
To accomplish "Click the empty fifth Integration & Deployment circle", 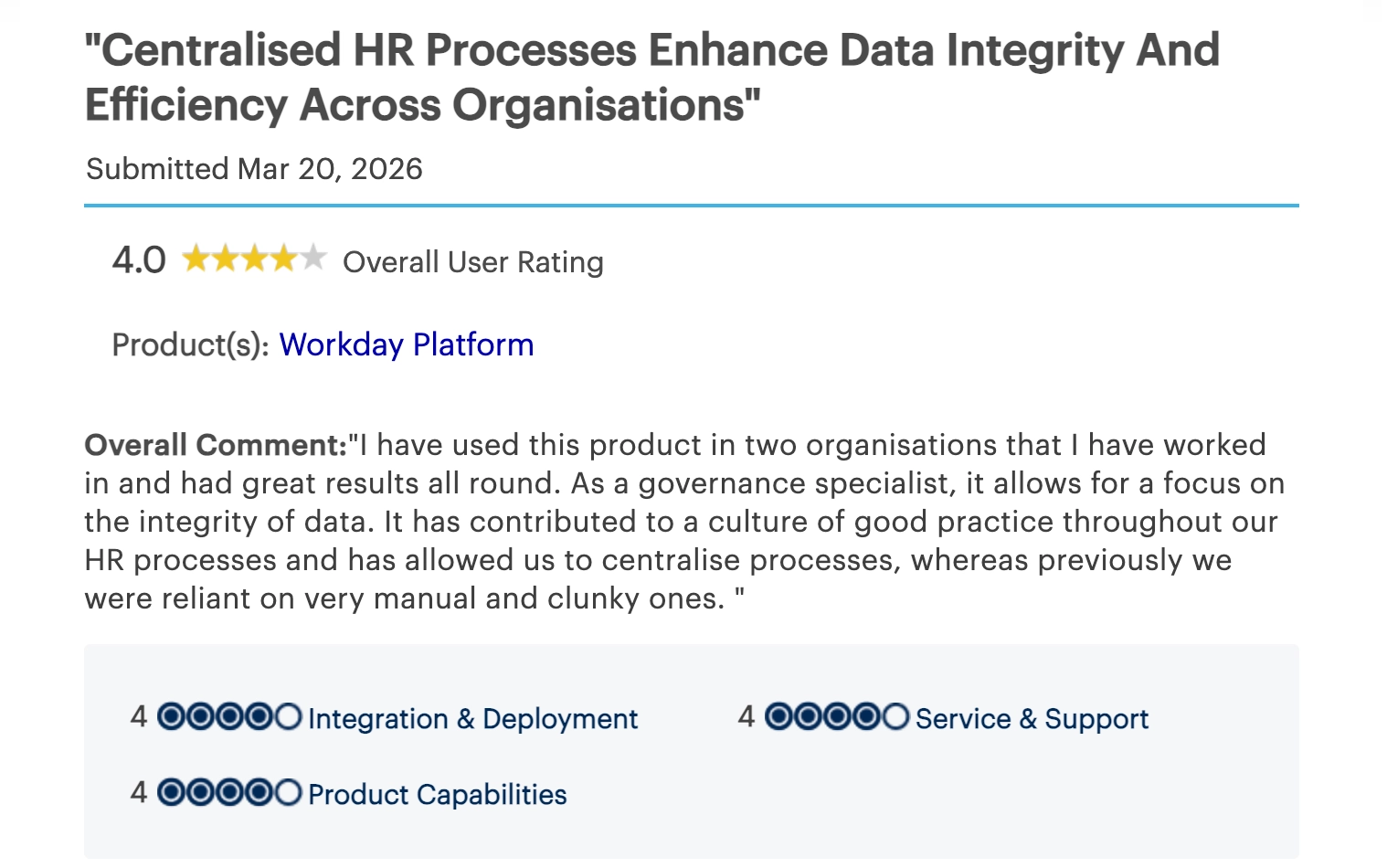I will 288,717.
